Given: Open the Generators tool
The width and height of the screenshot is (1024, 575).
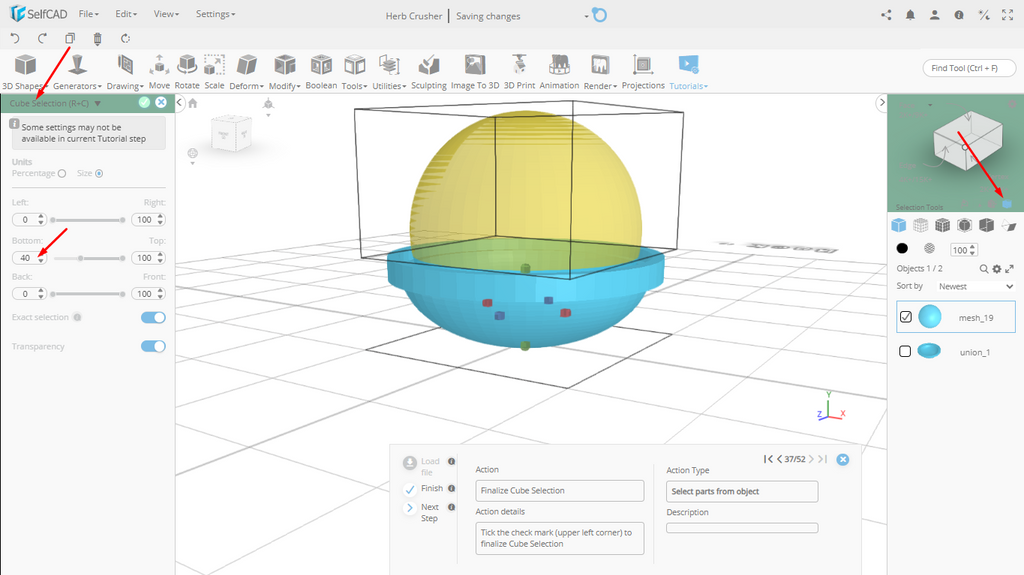Looking at the screenshot, I should (x=77, y=72).
